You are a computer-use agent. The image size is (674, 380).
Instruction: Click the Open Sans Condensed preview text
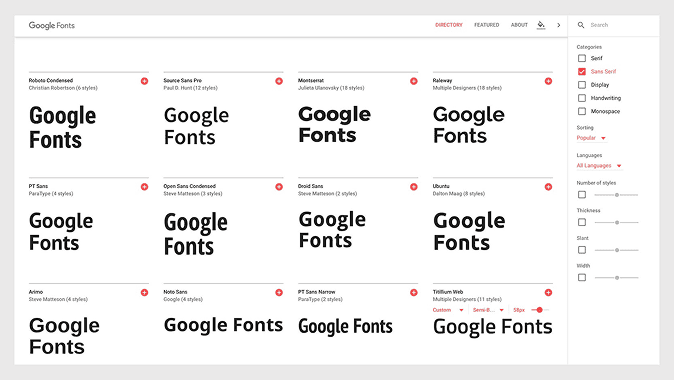(196, 234)
